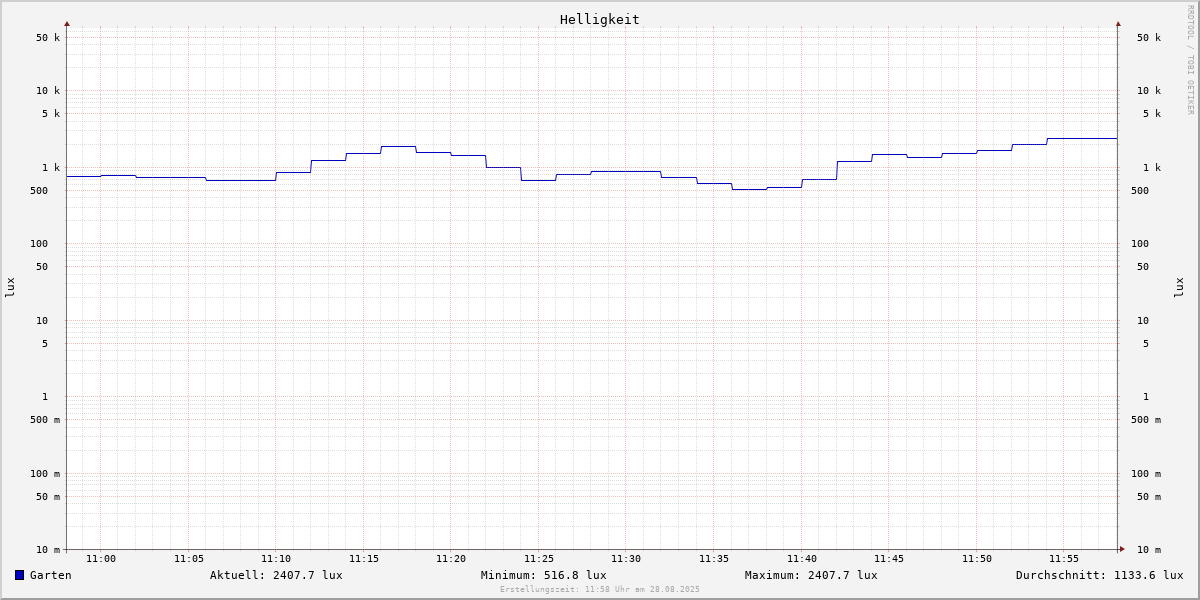The image size is (1200, 600).
Task: Click the 500 m label on left axis
Action: (x=45, y=420)
